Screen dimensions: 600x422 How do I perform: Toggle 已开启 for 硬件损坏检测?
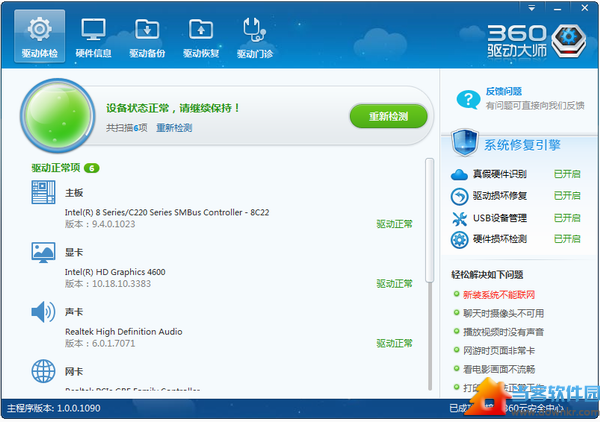(x=567, y=239)
